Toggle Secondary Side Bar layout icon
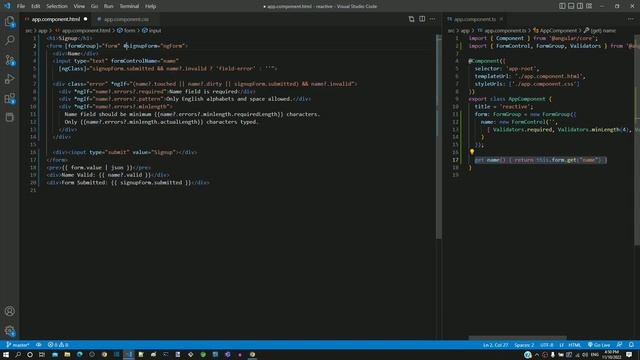Screen dimensions: 640x360 pyautogui.click(x=580, y=6)
